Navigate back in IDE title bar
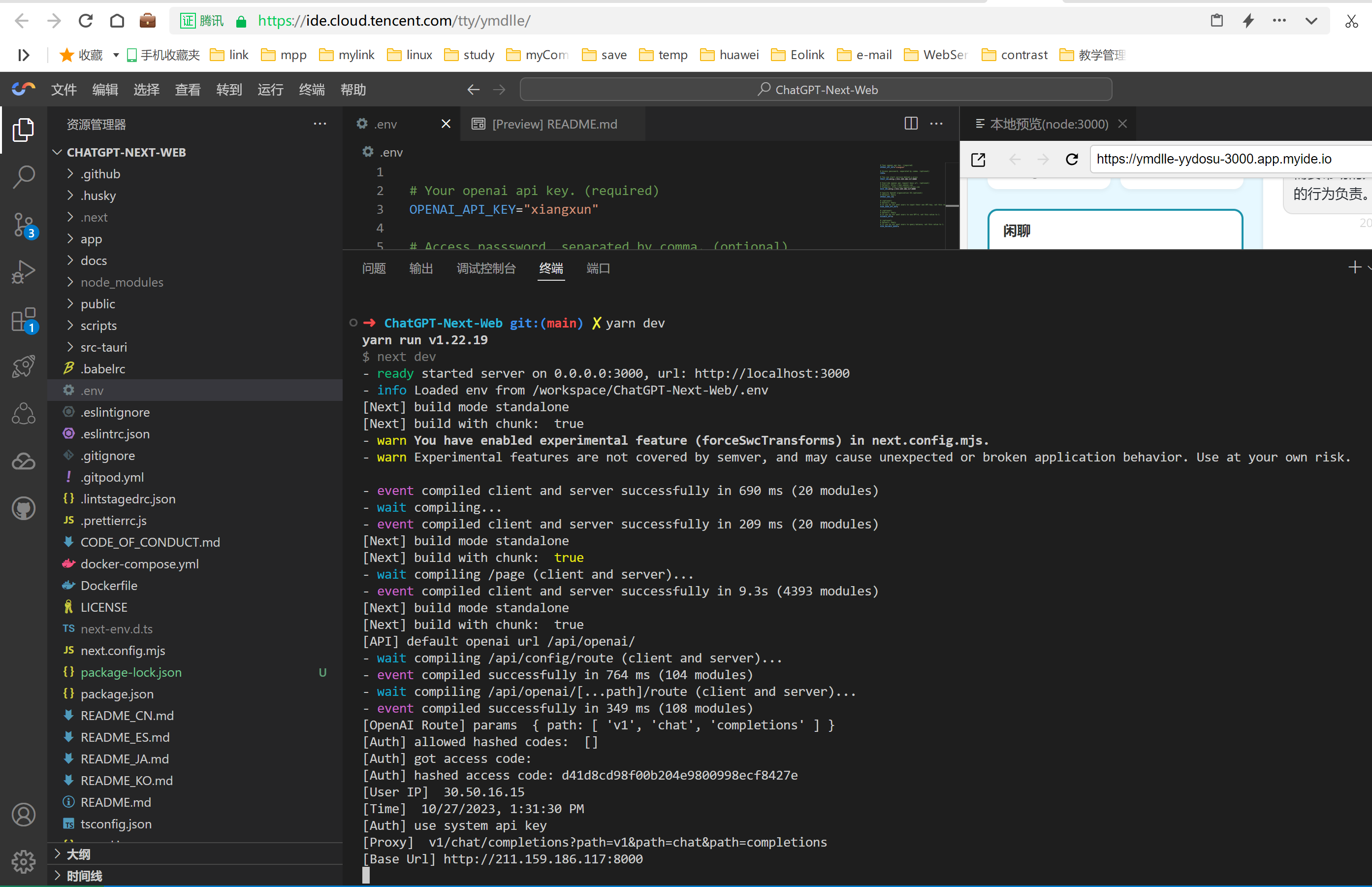Screen dimensions: 1372x887 coord(473,89)
